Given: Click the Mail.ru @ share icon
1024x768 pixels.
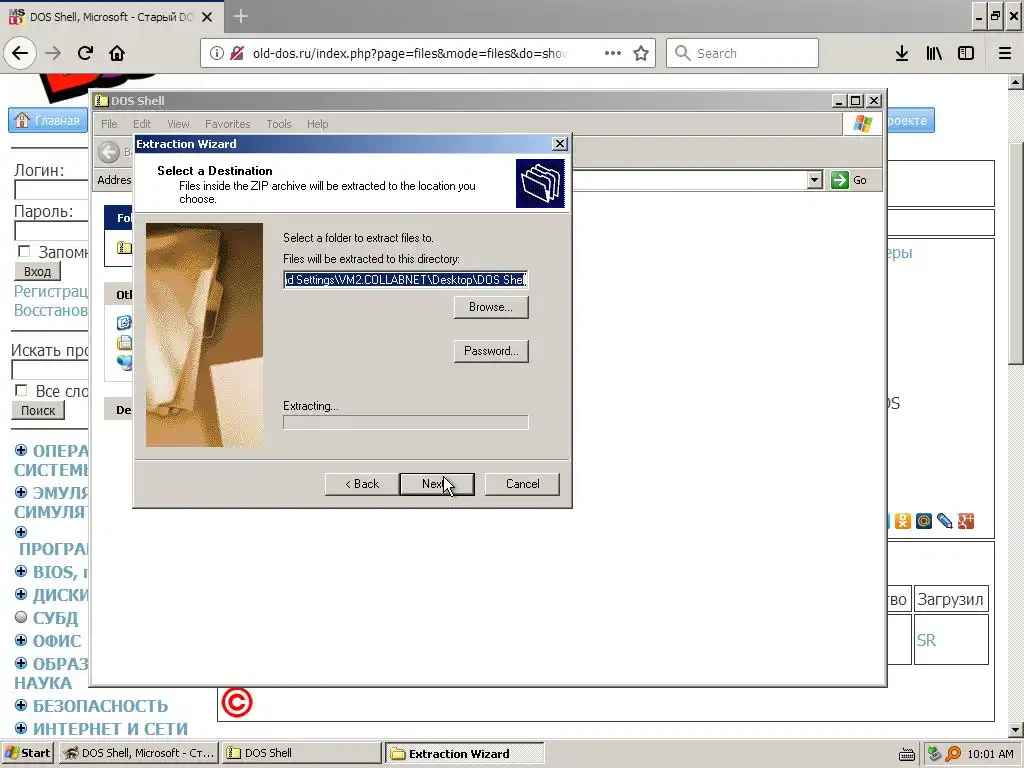Looking at the screenshot, I should (x=923, y=520).
